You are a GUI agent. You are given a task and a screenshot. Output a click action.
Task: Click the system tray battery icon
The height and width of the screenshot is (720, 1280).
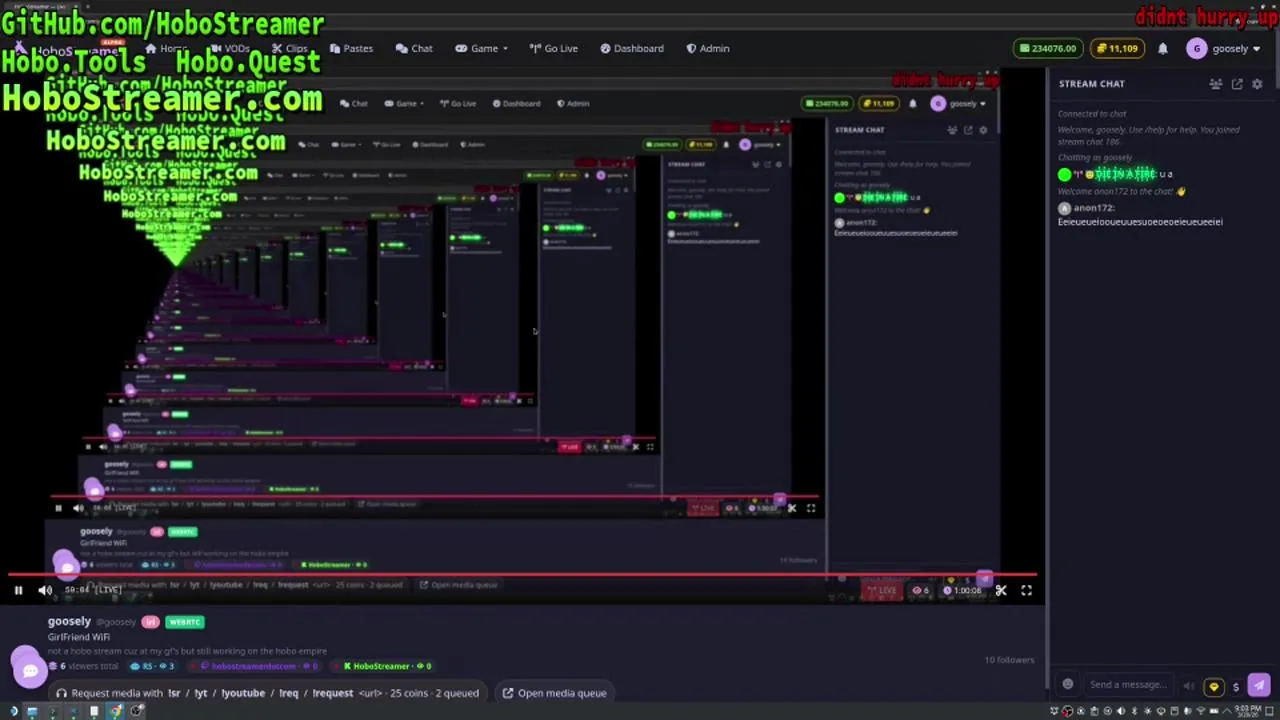1214,711
